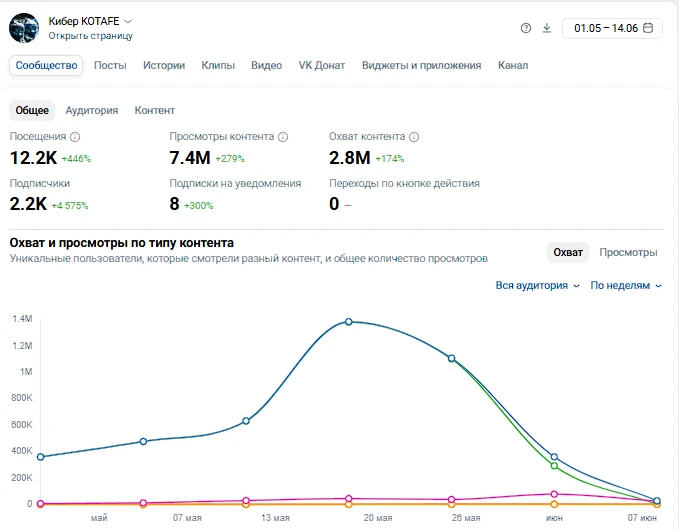
Task: Expand the Кибер KOTAFE community chevron
Action: click(128, 21)
